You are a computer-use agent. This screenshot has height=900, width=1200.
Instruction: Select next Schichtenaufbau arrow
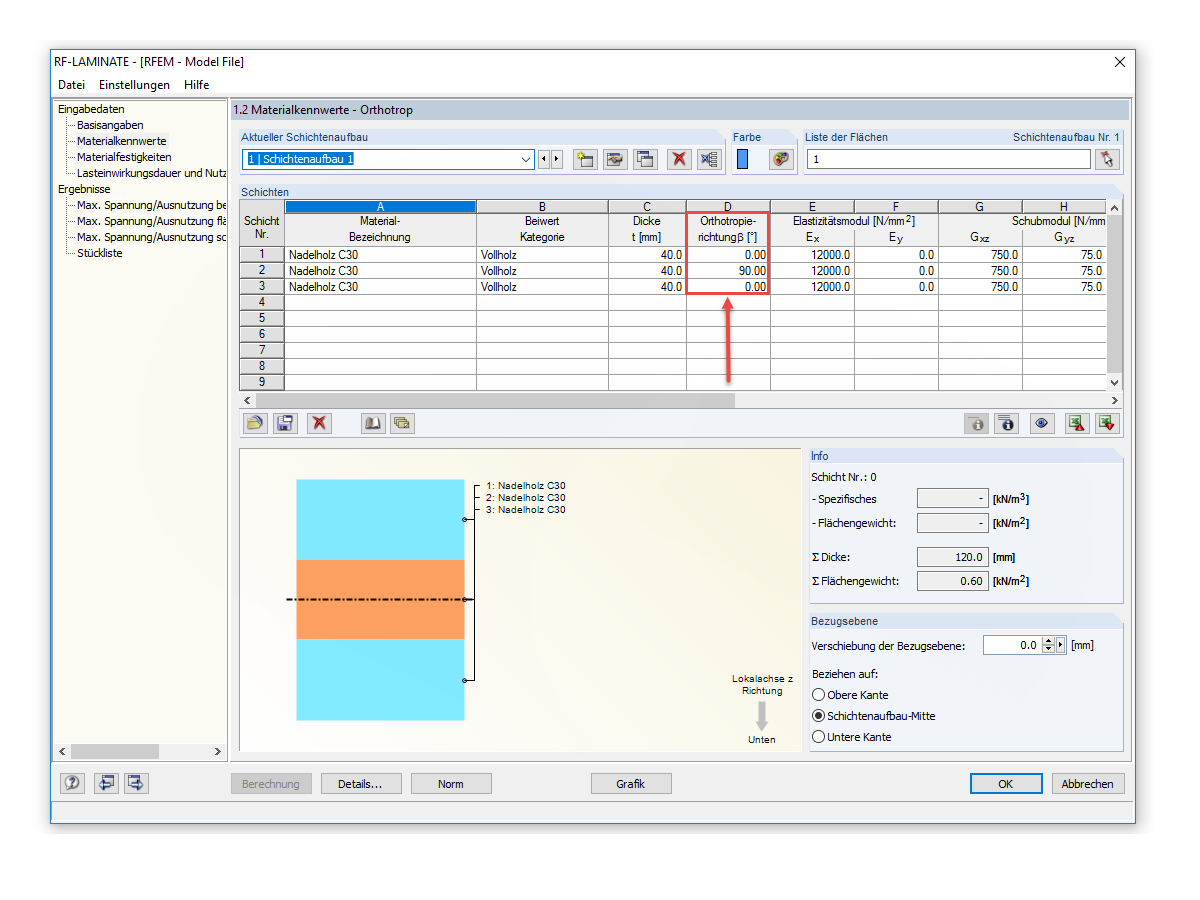tap(557, 159)
